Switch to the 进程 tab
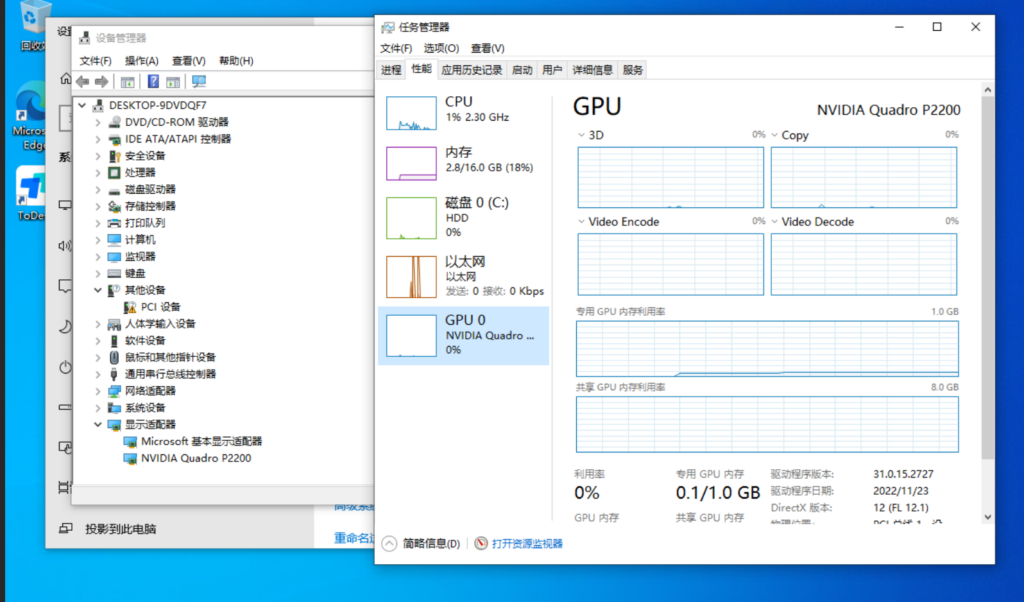 [x=391, y=70]
